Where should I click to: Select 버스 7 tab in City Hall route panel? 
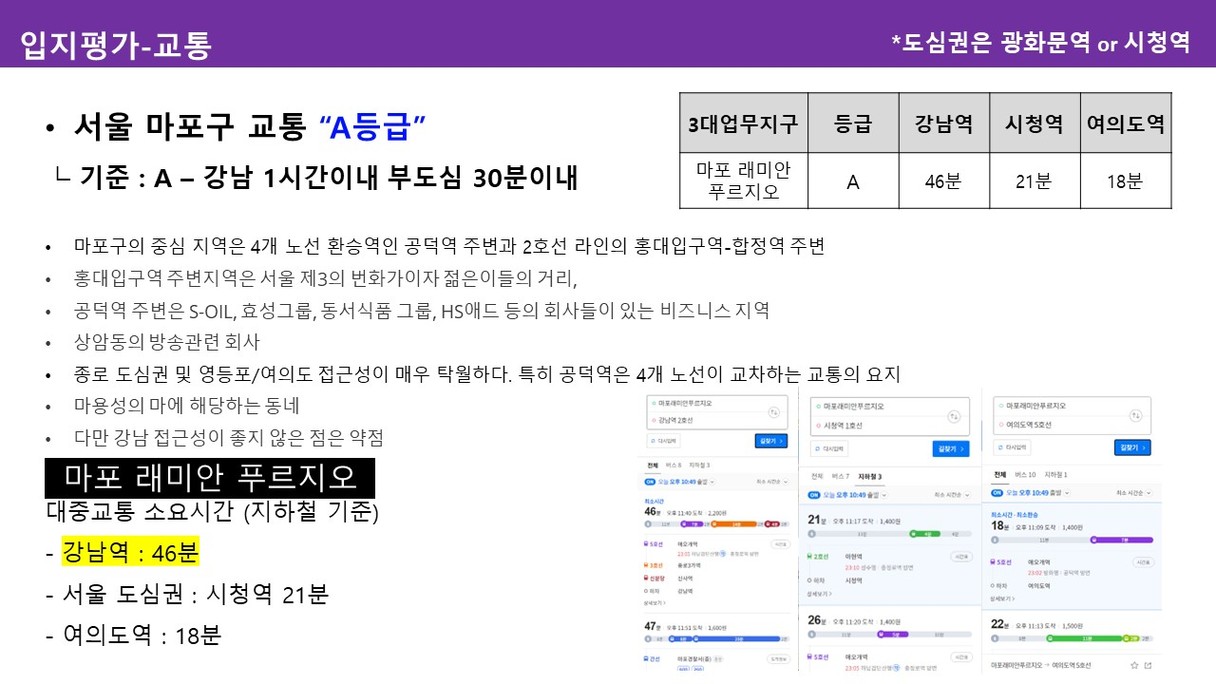(x=840, y=475)
